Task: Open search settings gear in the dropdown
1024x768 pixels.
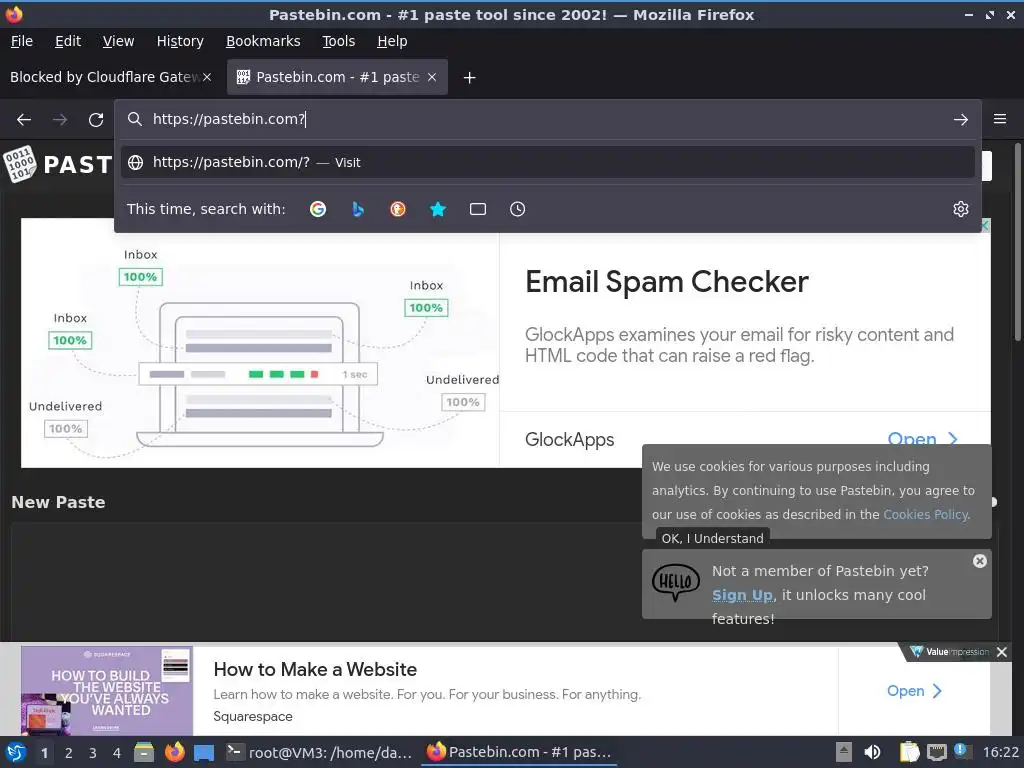Action: (x=961, y=209)
